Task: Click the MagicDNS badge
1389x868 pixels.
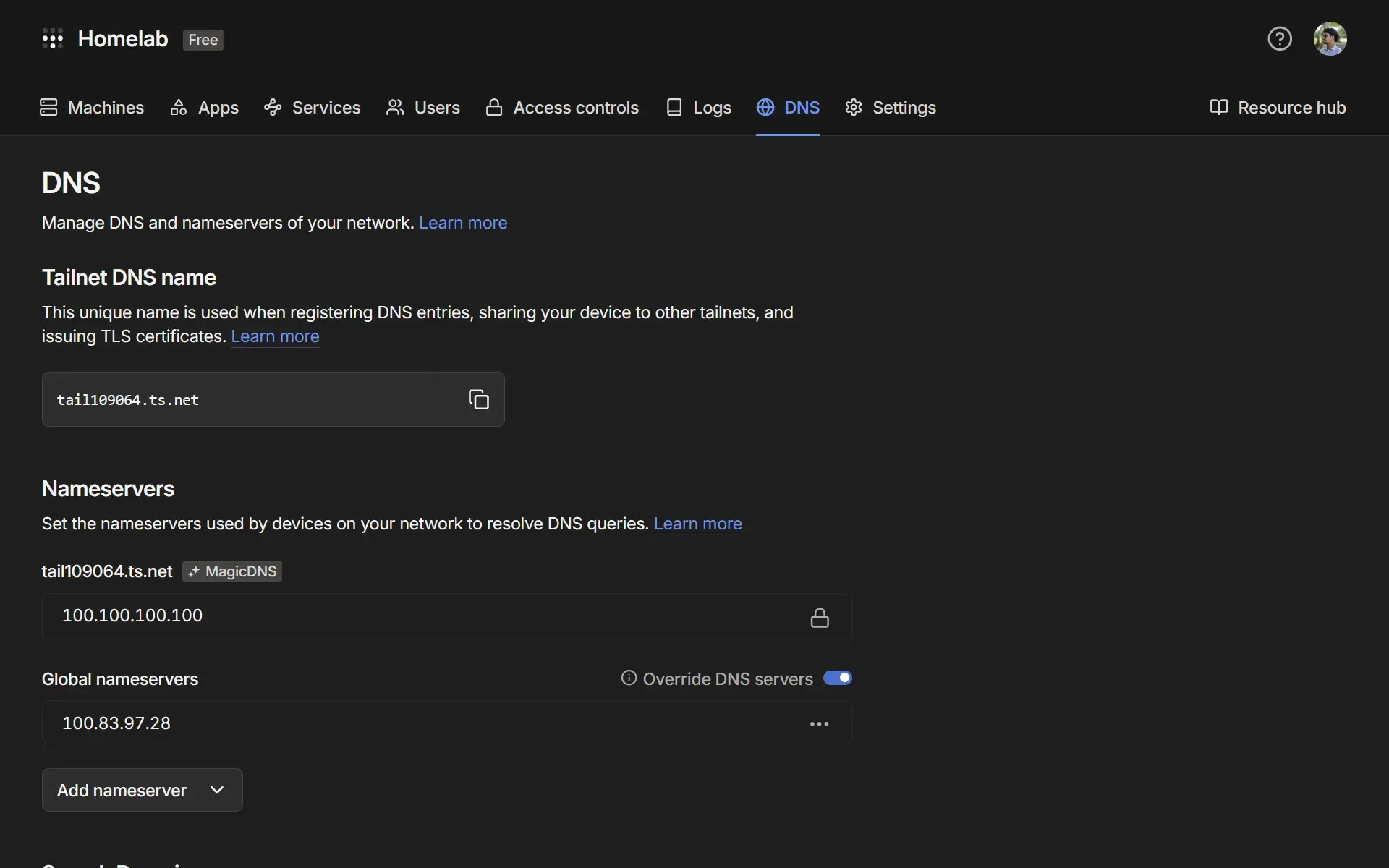Action: coord(232,571)
